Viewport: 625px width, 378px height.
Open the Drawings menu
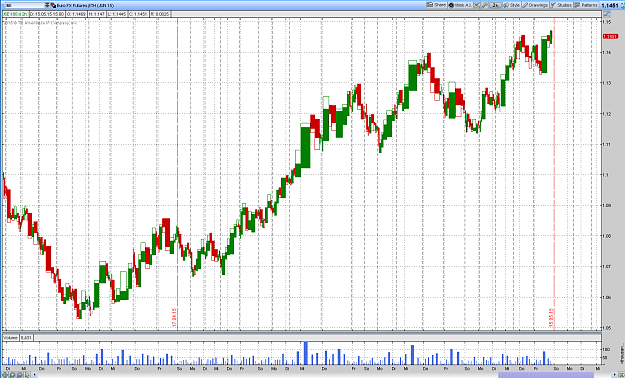pyautogui.click(x=535, y=5)
